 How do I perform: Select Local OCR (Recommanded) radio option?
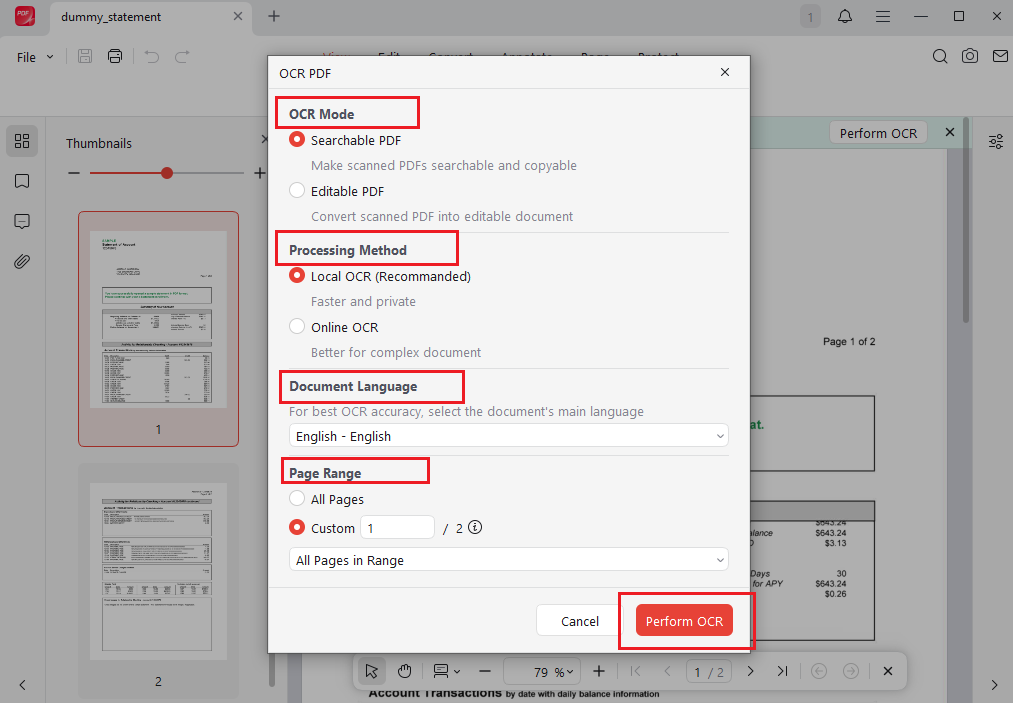[x=297, y=276]
